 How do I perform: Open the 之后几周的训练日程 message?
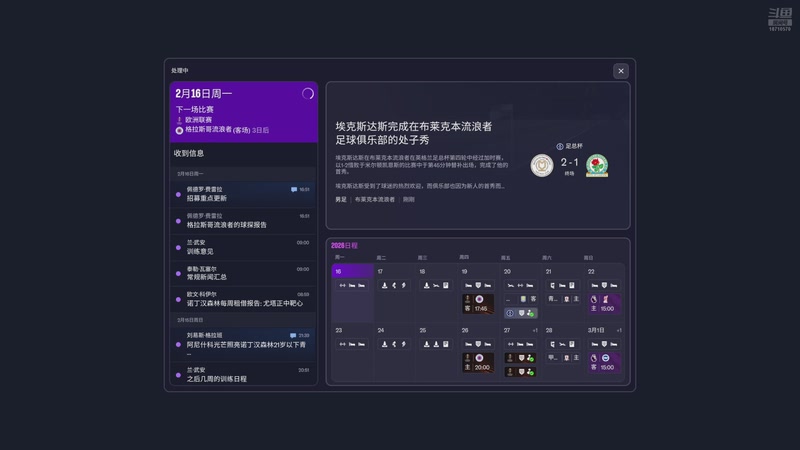point(243,374)
